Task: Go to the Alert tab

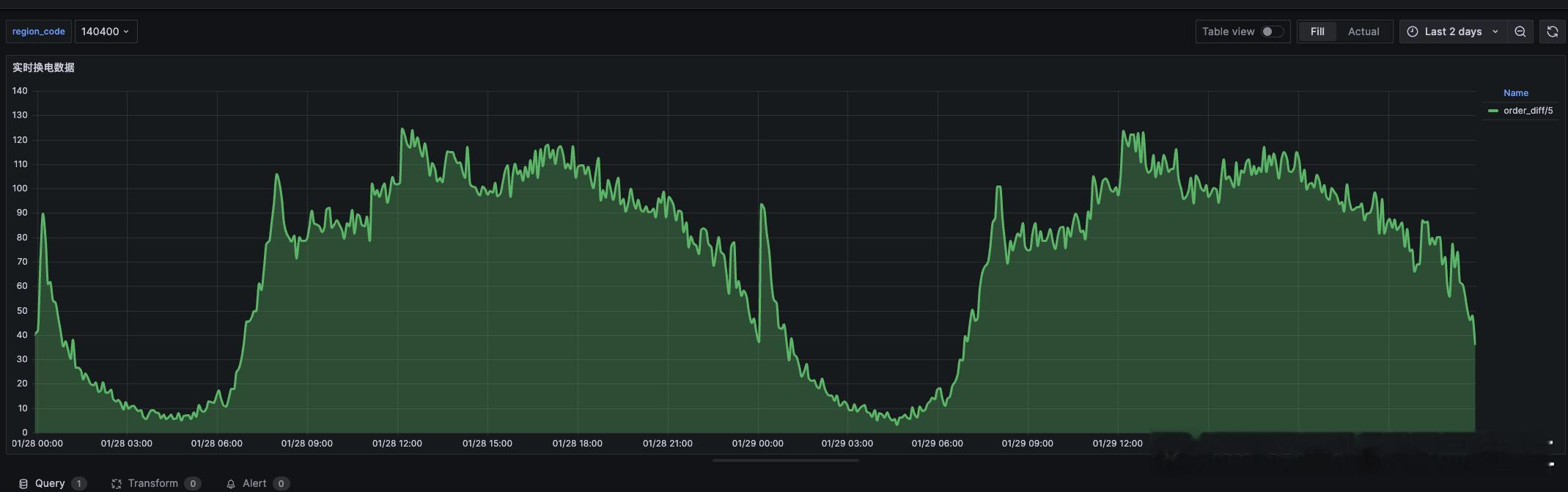Action: pos(254,483)
